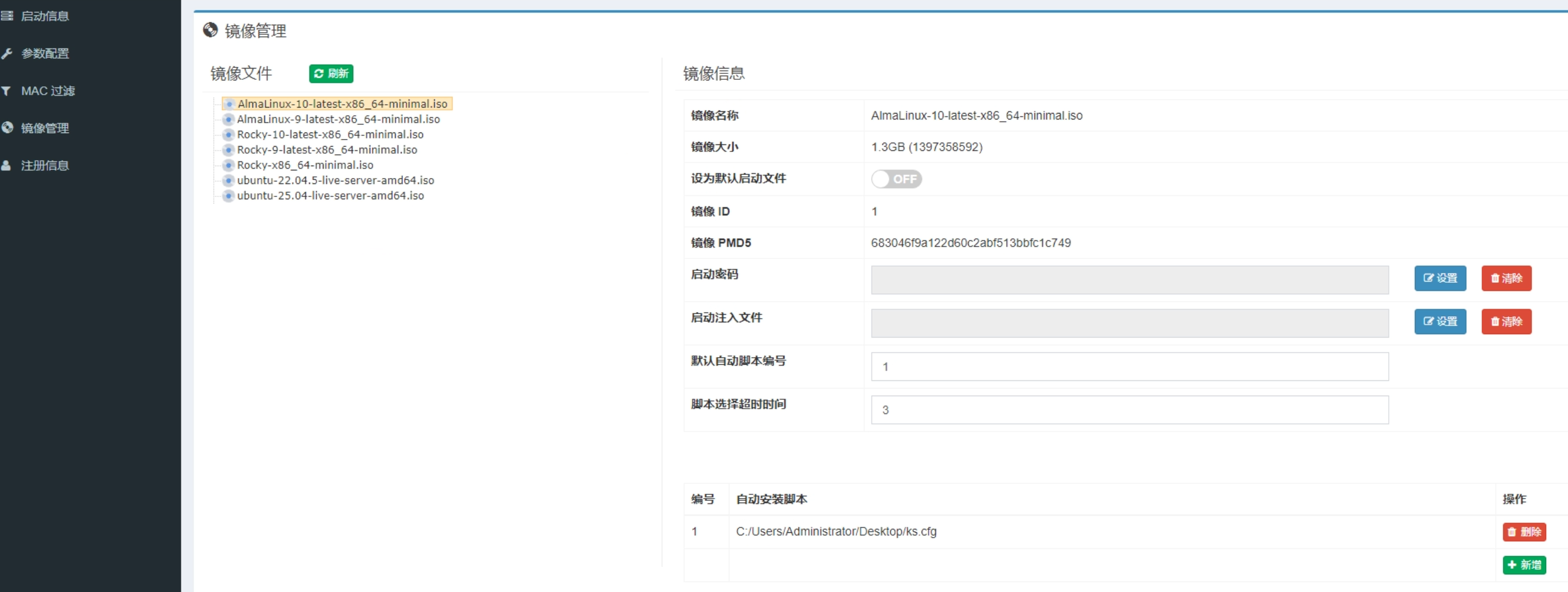The height and width of the screenshot is (592, 1568).
Task: Select Rocky-9-latest-x86_64-minimal.iso in the tree
Action: 327,150
